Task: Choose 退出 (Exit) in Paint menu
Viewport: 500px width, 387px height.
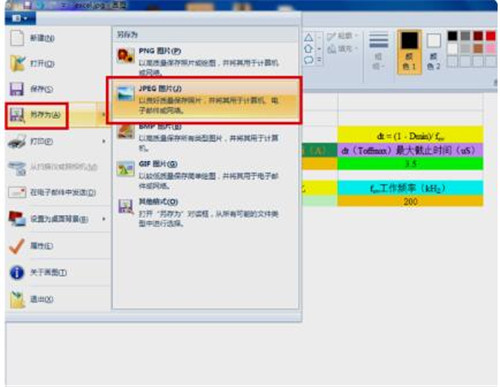Action: click(x=57, y=299)
